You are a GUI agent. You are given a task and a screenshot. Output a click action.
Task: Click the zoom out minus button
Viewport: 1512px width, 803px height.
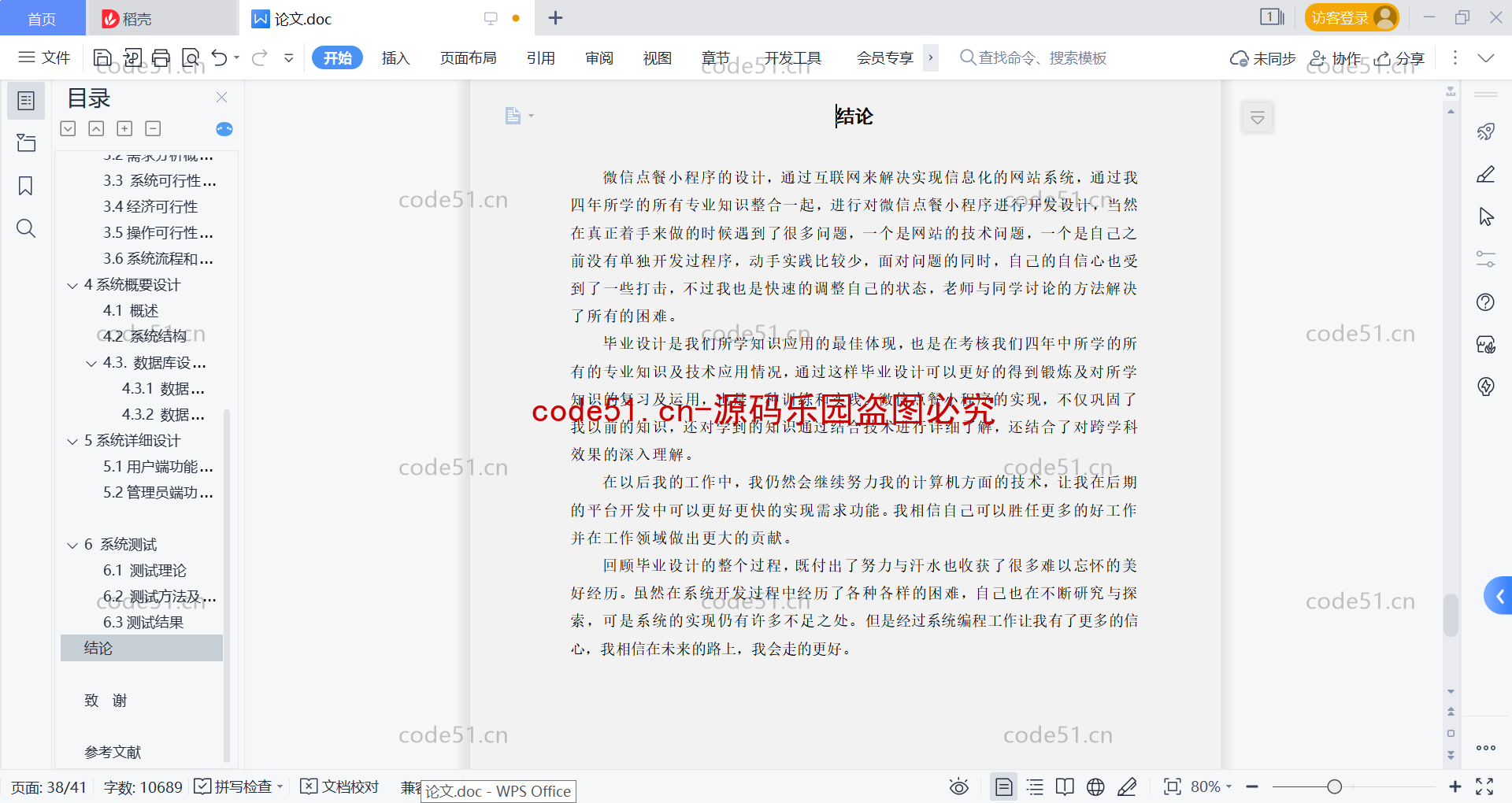tap(1252, 786)
